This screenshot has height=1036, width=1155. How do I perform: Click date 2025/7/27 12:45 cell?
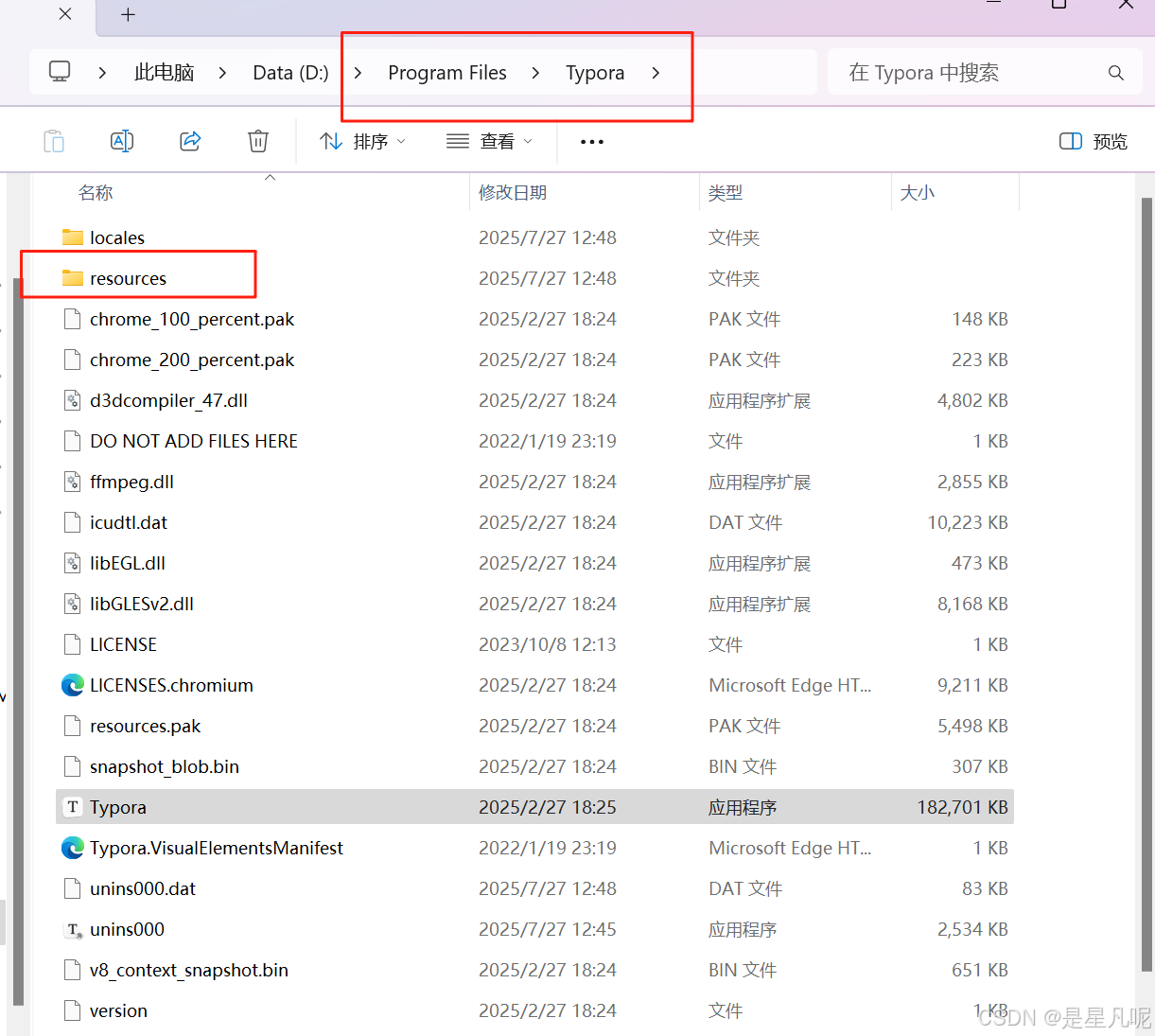(x=548, y=929)
